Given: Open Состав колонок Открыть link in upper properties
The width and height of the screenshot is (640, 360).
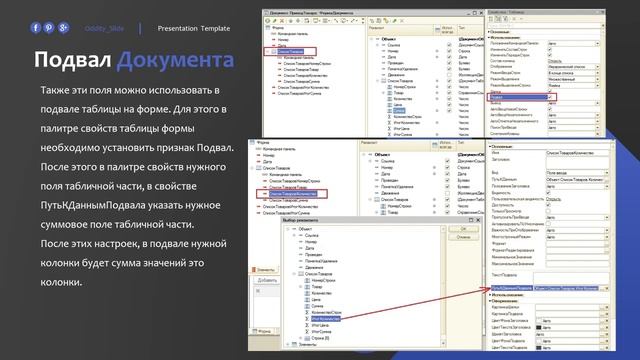Looking at the screenshot, I should [x=554, y=61].
